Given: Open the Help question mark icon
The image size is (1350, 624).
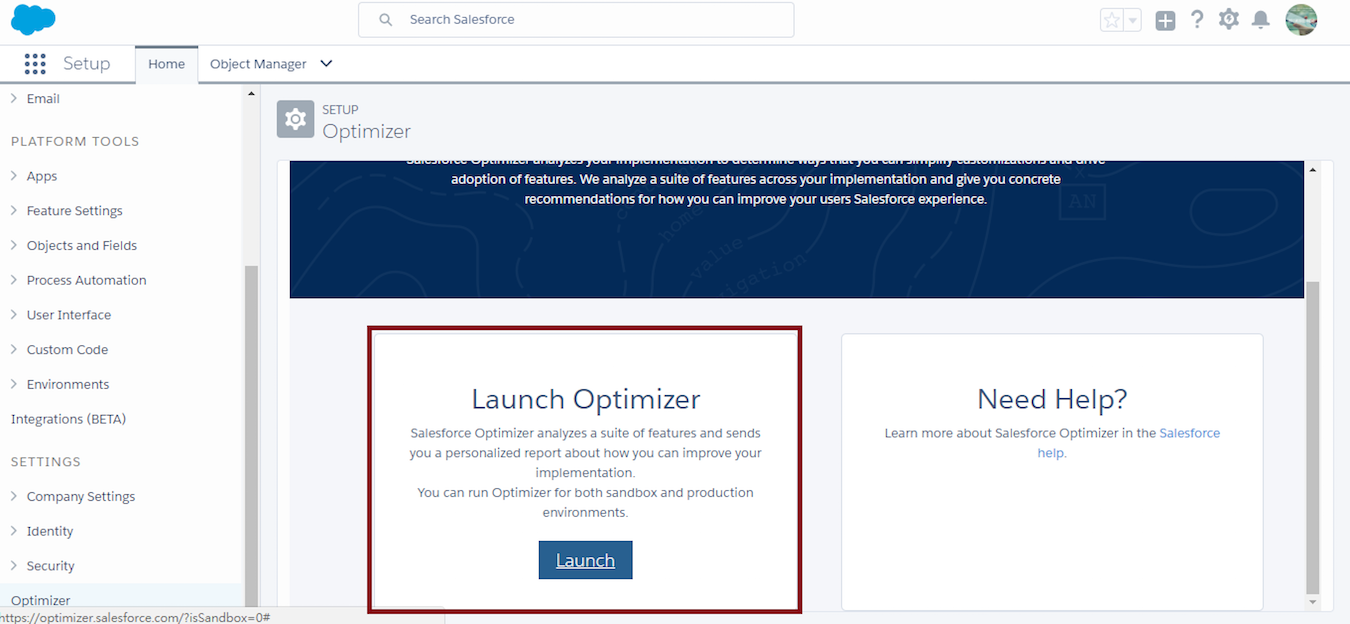Looking at the screenshot, I should (x=1197, y=19).
